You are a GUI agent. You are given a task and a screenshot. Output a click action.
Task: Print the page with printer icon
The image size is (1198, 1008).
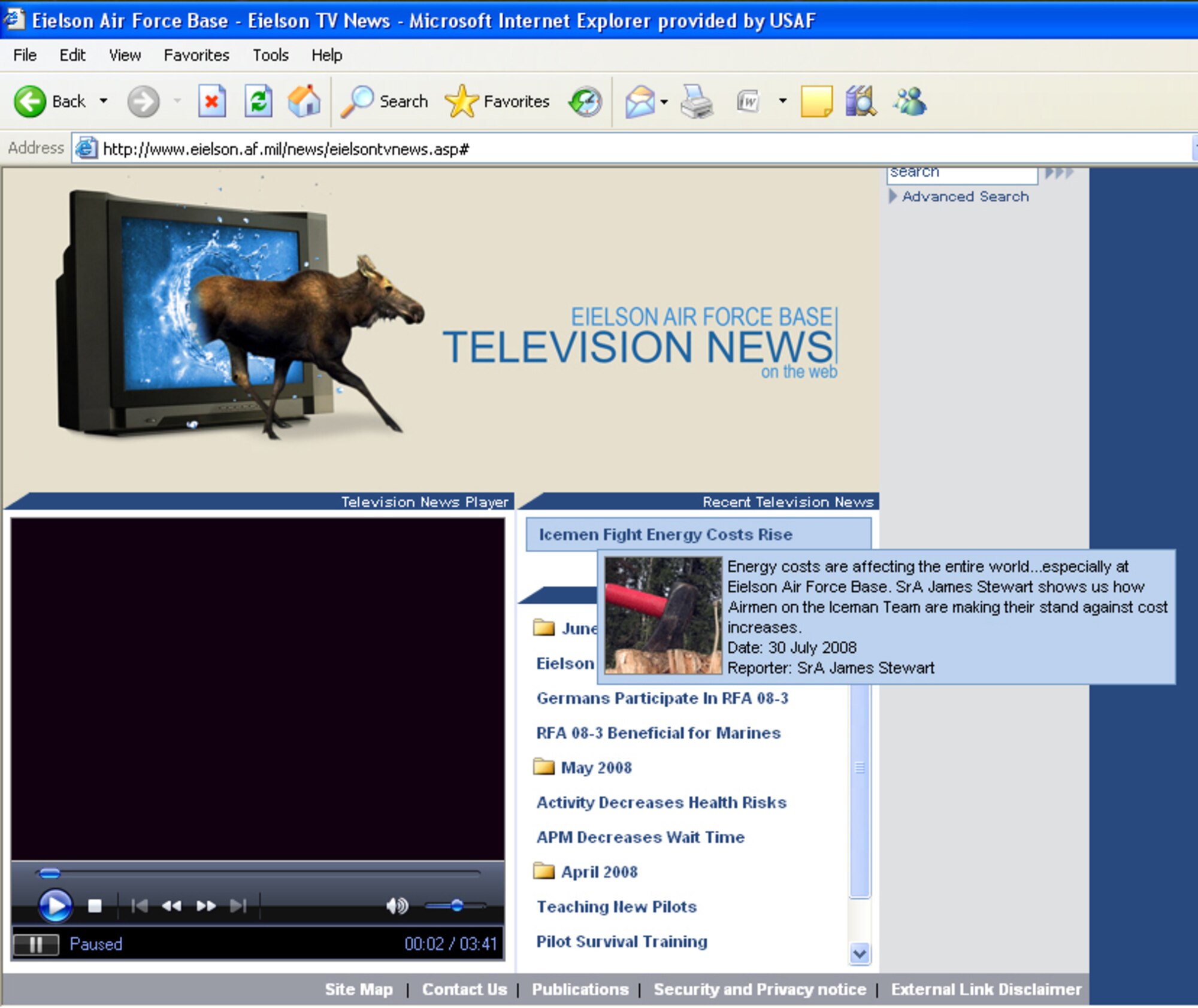click(697, 101)
